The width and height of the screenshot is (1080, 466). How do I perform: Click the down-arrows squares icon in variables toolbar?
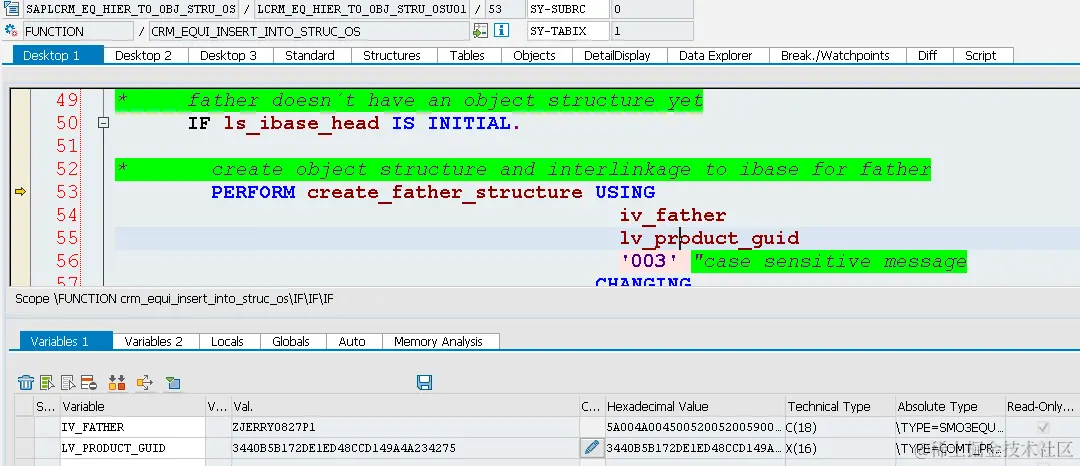(117, 383)
